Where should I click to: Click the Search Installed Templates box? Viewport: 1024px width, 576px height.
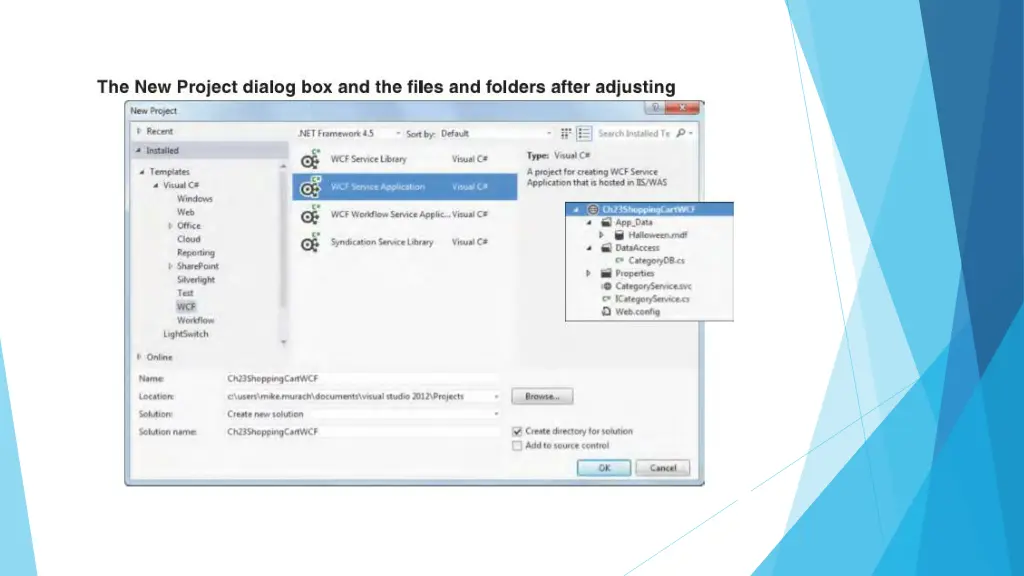point(633,134)
